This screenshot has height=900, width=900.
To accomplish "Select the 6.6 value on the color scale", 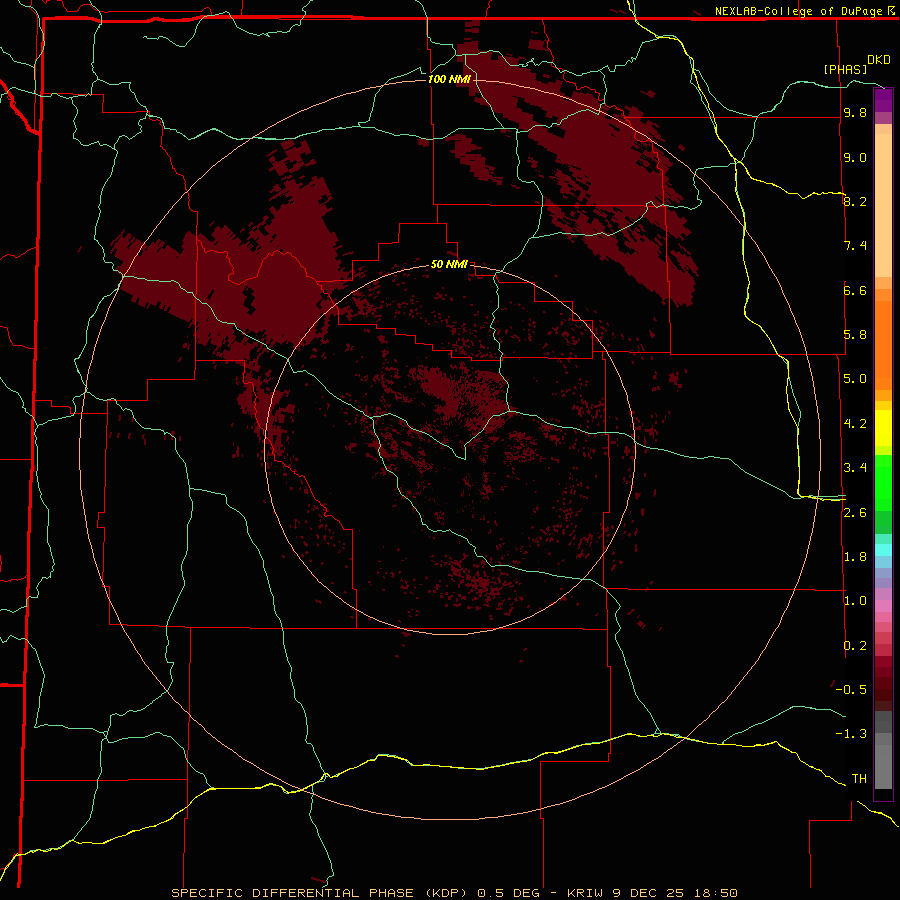I will [855, 290].
